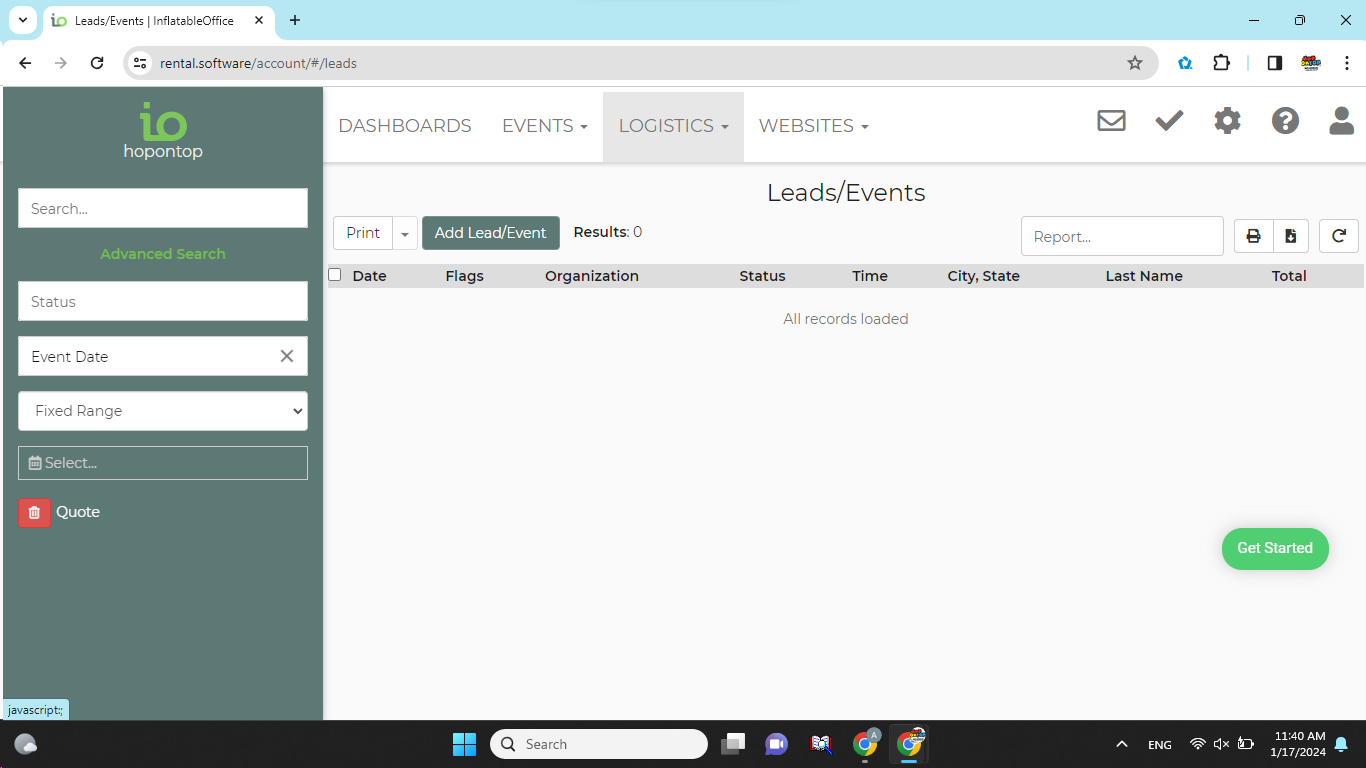Delete the Quote filter with trash icon
Image resolution: width=1366 pixels, height=768 pixels.
[34, 512]
